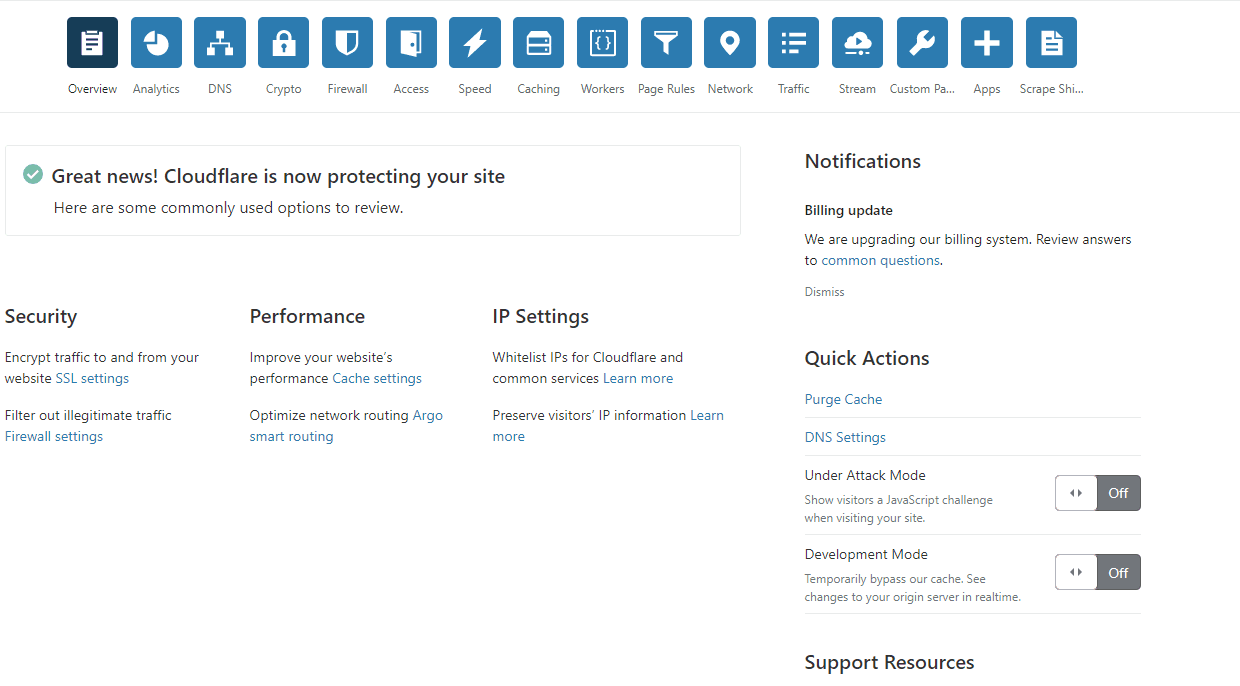This screenshot has width=1240, height=686.
Task: Open Cache settings link
Action: click(x=377, y=379)
